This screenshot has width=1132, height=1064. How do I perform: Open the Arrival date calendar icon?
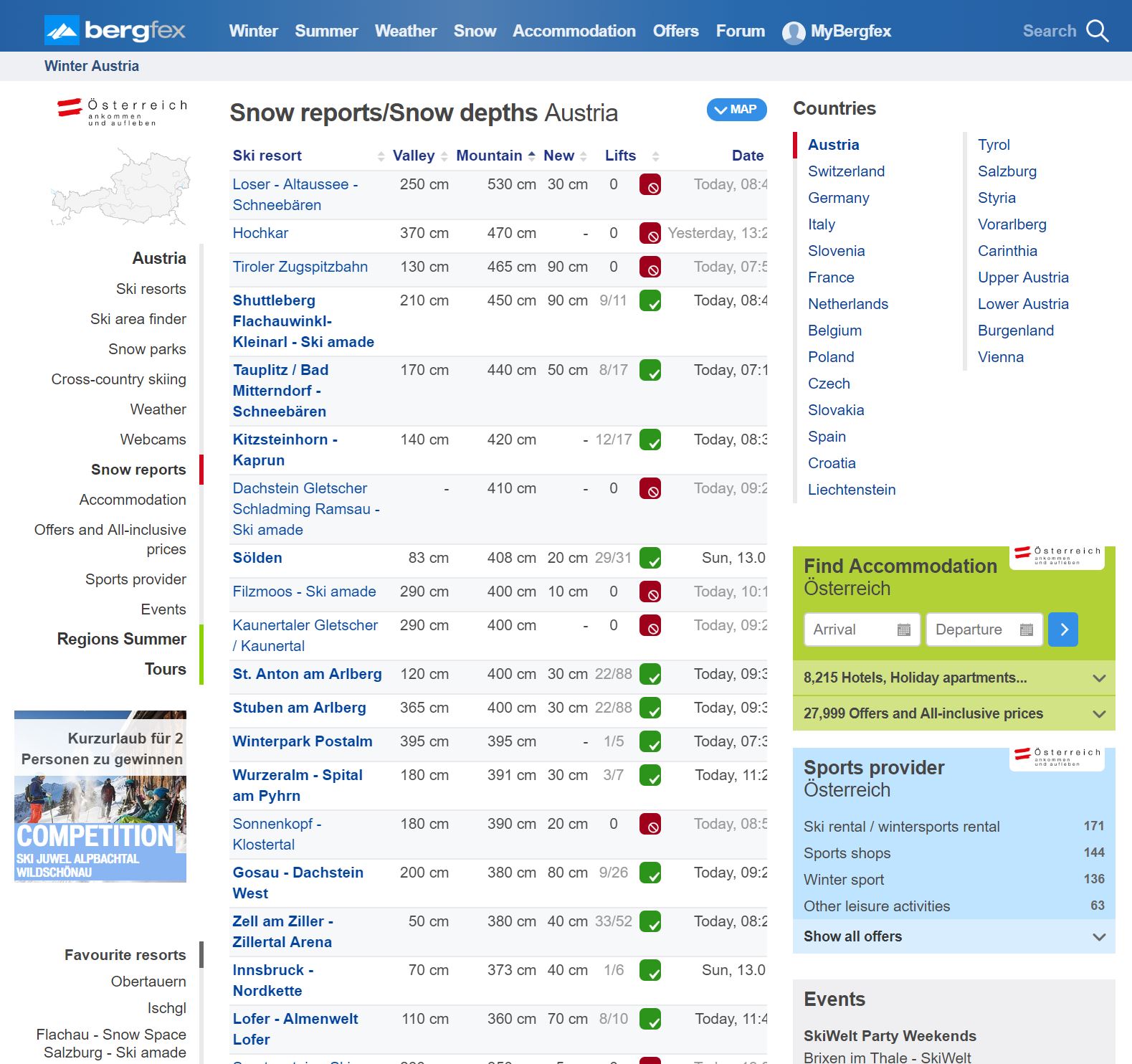904,630
